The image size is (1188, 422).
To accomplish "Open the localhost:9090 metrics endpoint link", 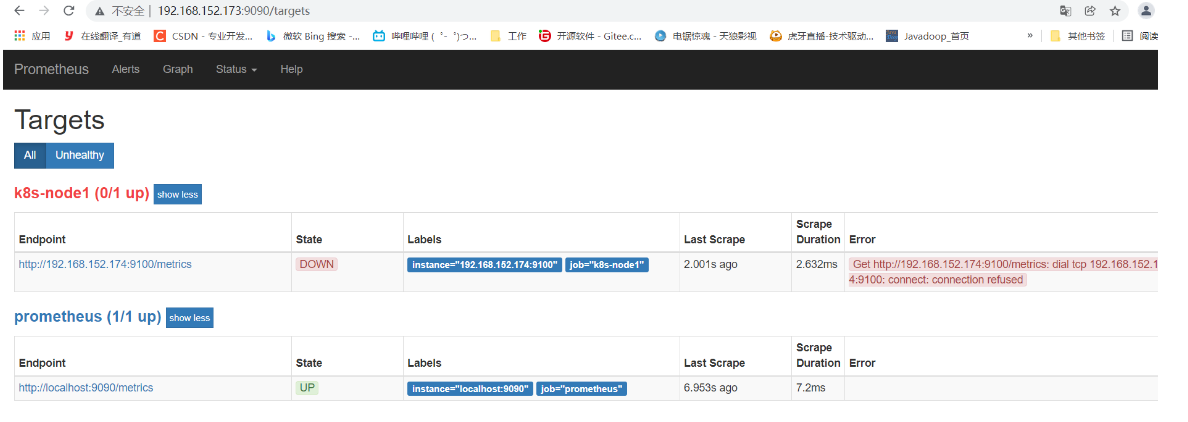I will point(86,388).
